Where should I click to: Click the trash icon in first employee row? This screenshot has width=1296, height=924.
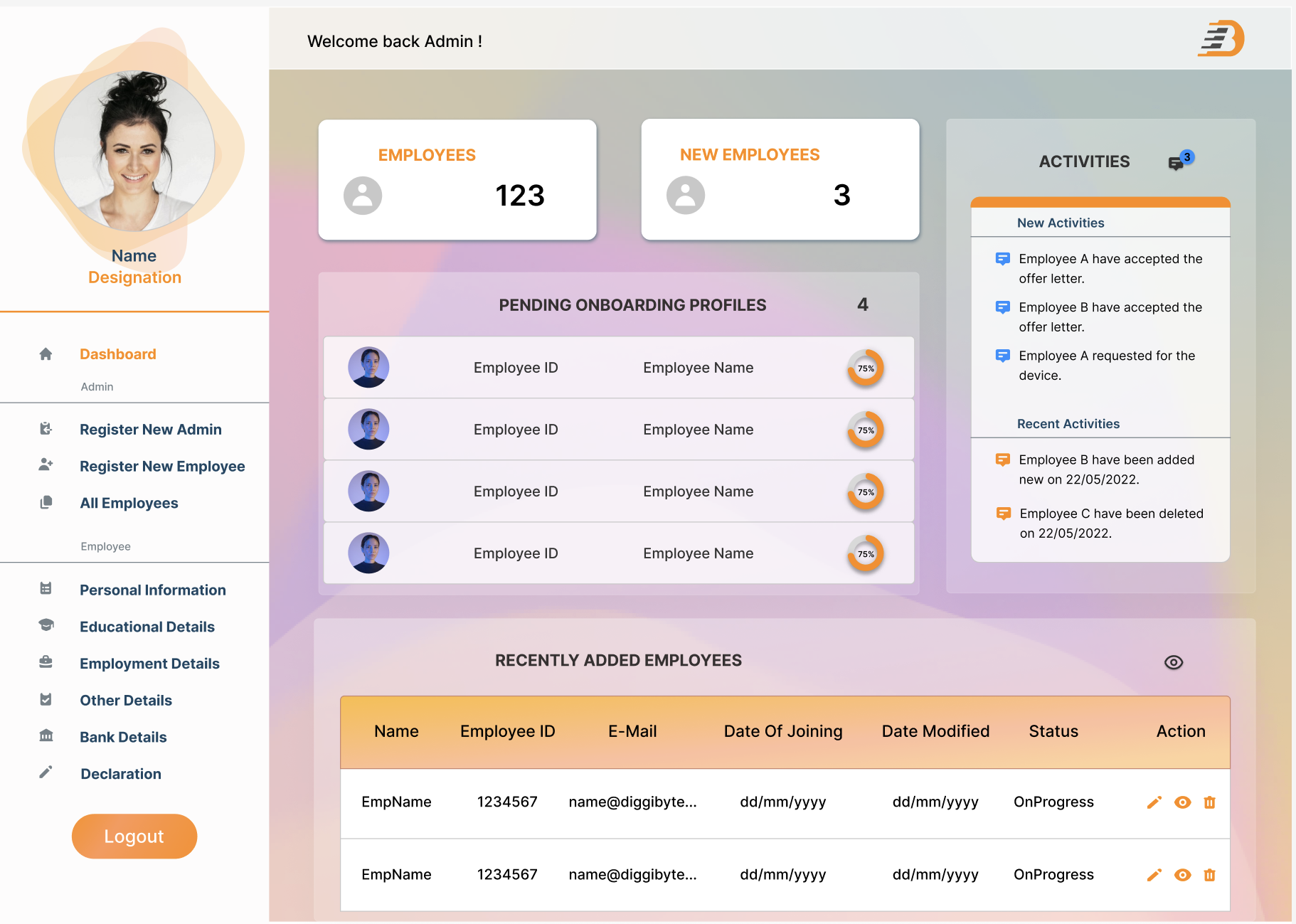[1209, 802]
